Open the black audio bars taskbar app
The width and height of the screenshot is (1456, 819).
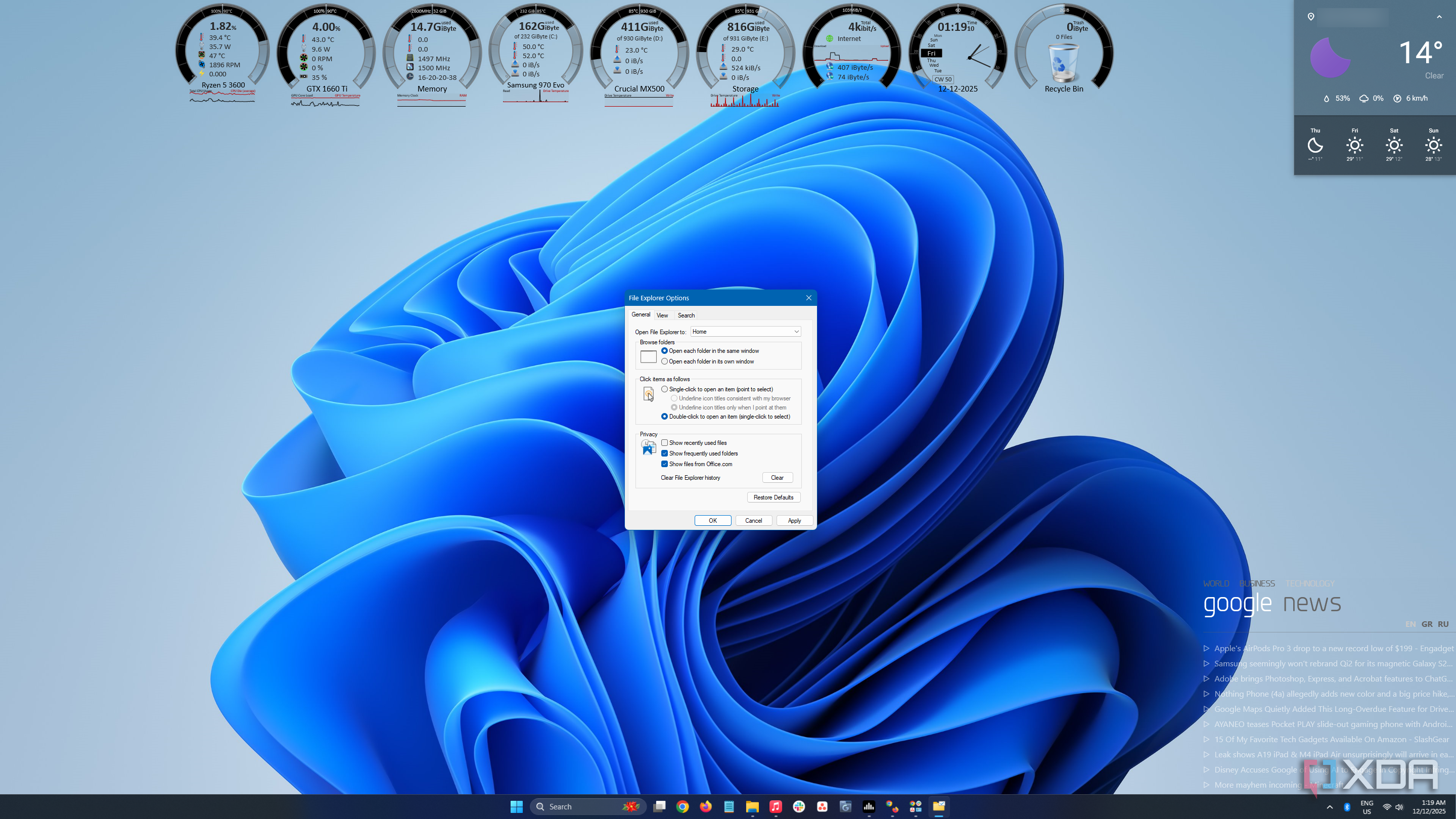point(869,806)
